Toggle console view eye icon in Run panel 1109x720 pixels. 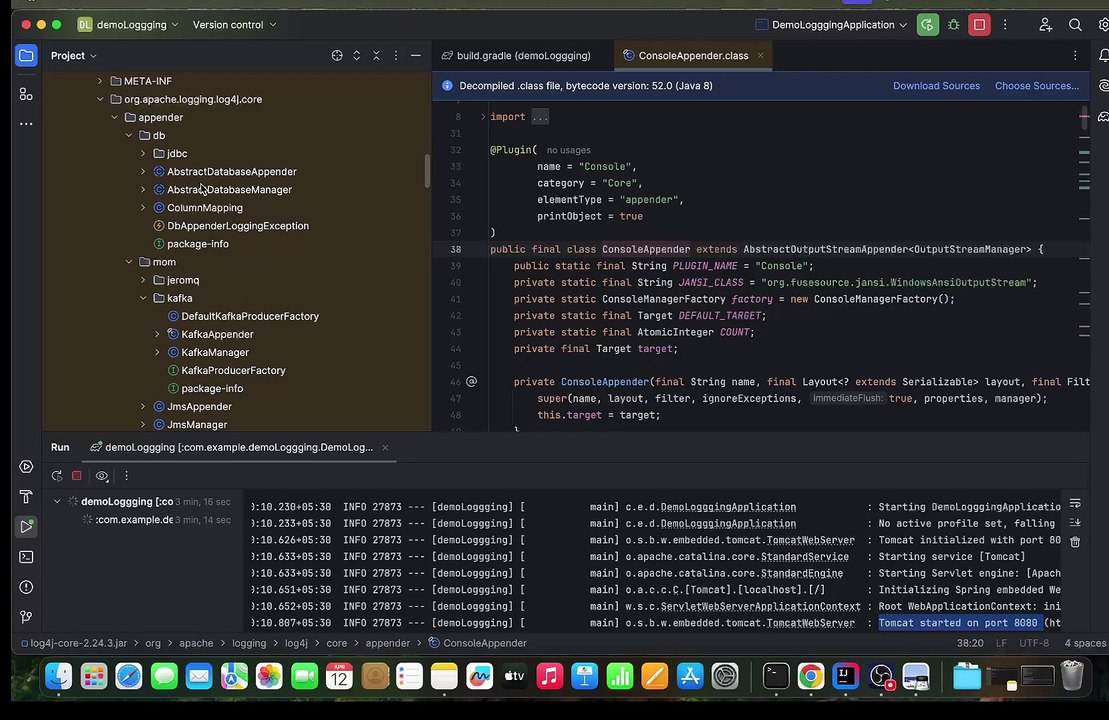coord(102,476)
